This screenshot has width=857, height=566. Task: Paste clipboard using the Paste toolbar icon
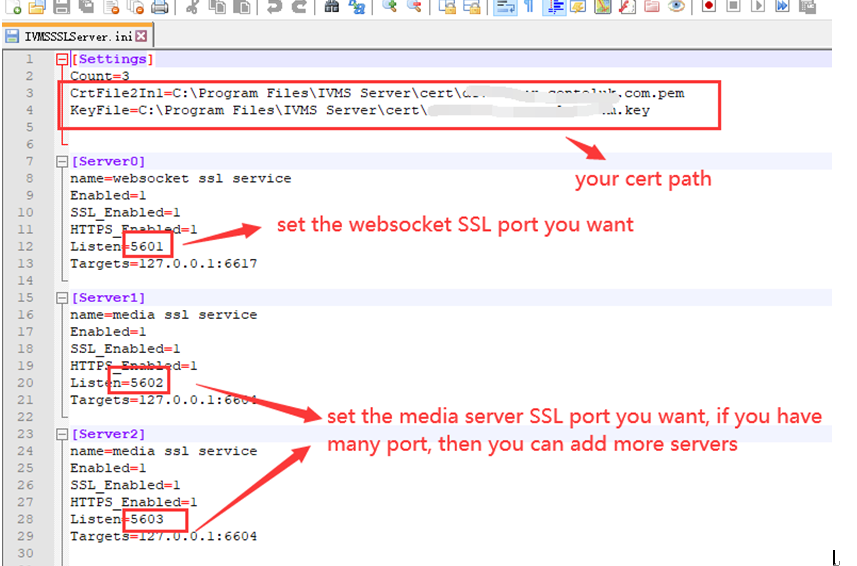coord(241,7)
